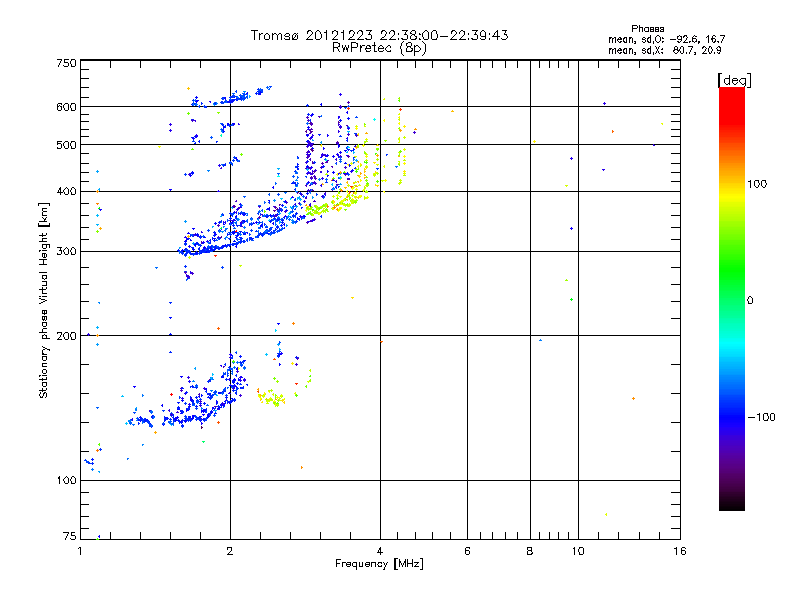Click the 'Stationary phase Virtual Height [km]' axis title

(43, 300)
